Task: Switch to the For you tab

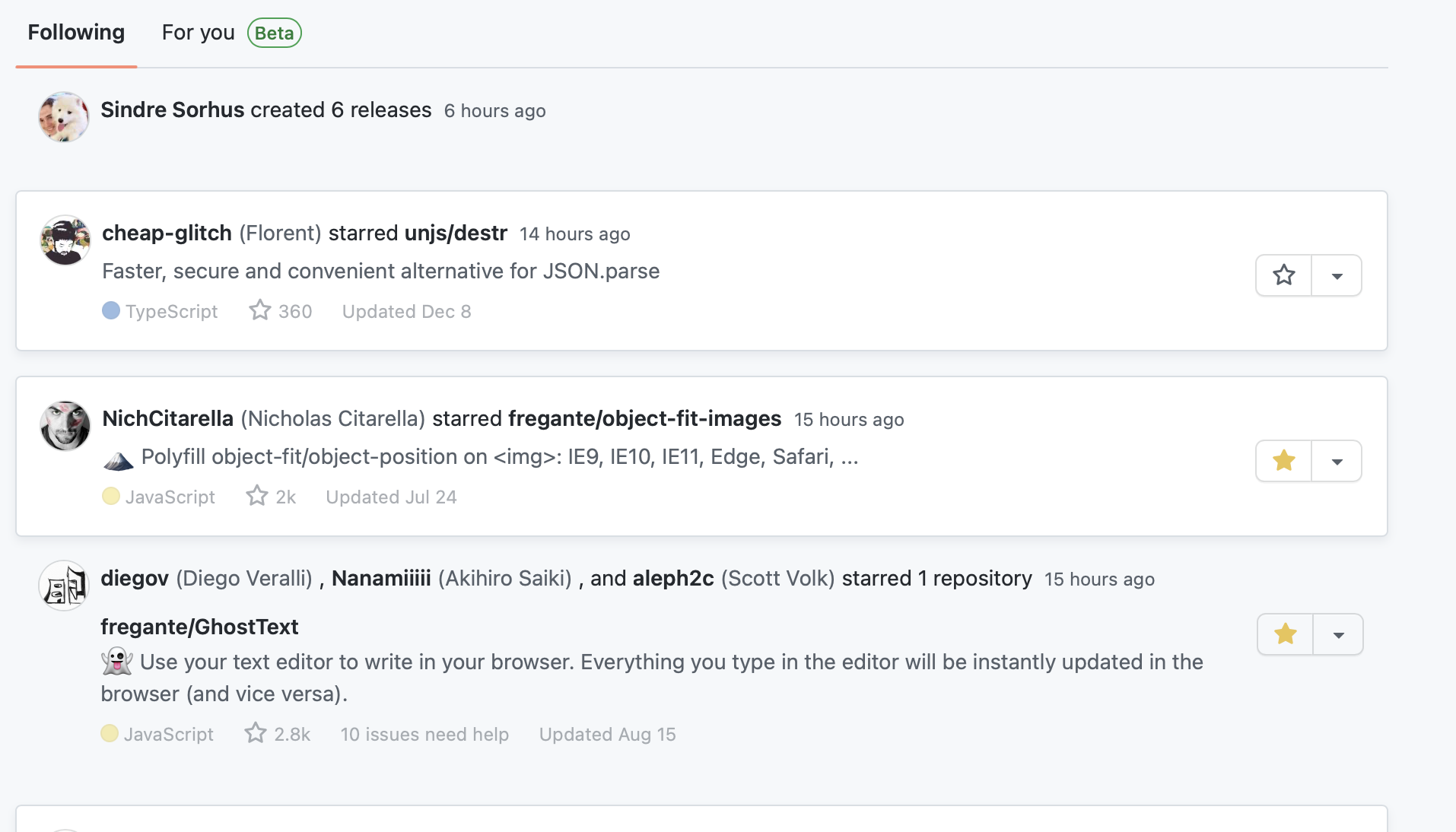Action: pyautogui.click(x=197, y=32)
